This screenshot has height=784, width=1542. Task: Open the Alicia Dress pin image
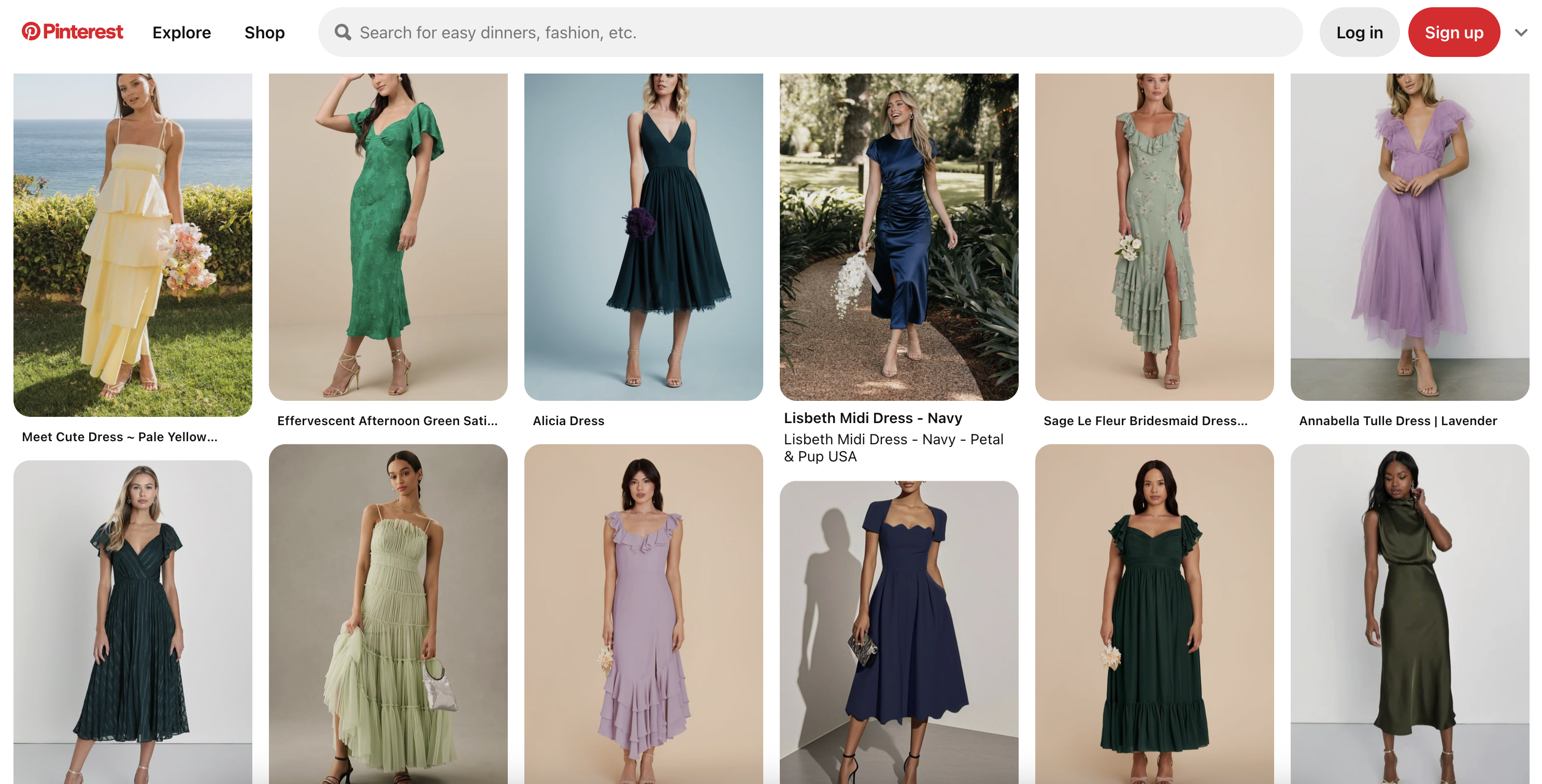click(x=644, y=237)
